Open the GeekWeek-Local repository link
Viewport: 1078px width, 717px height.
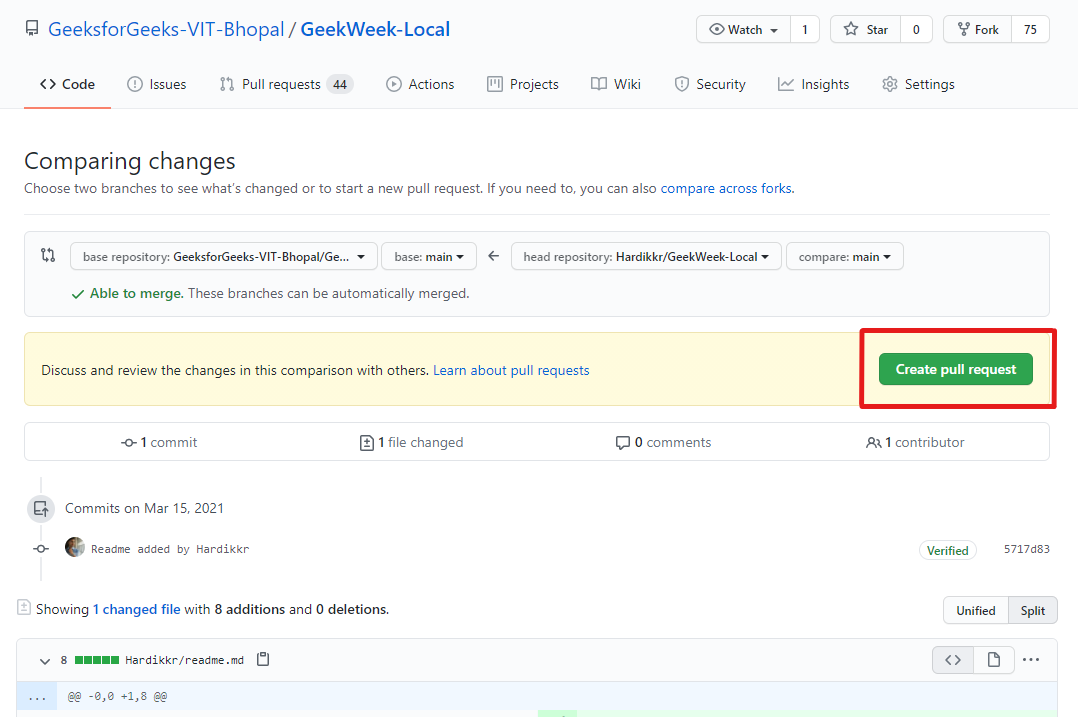pos(375,29)
